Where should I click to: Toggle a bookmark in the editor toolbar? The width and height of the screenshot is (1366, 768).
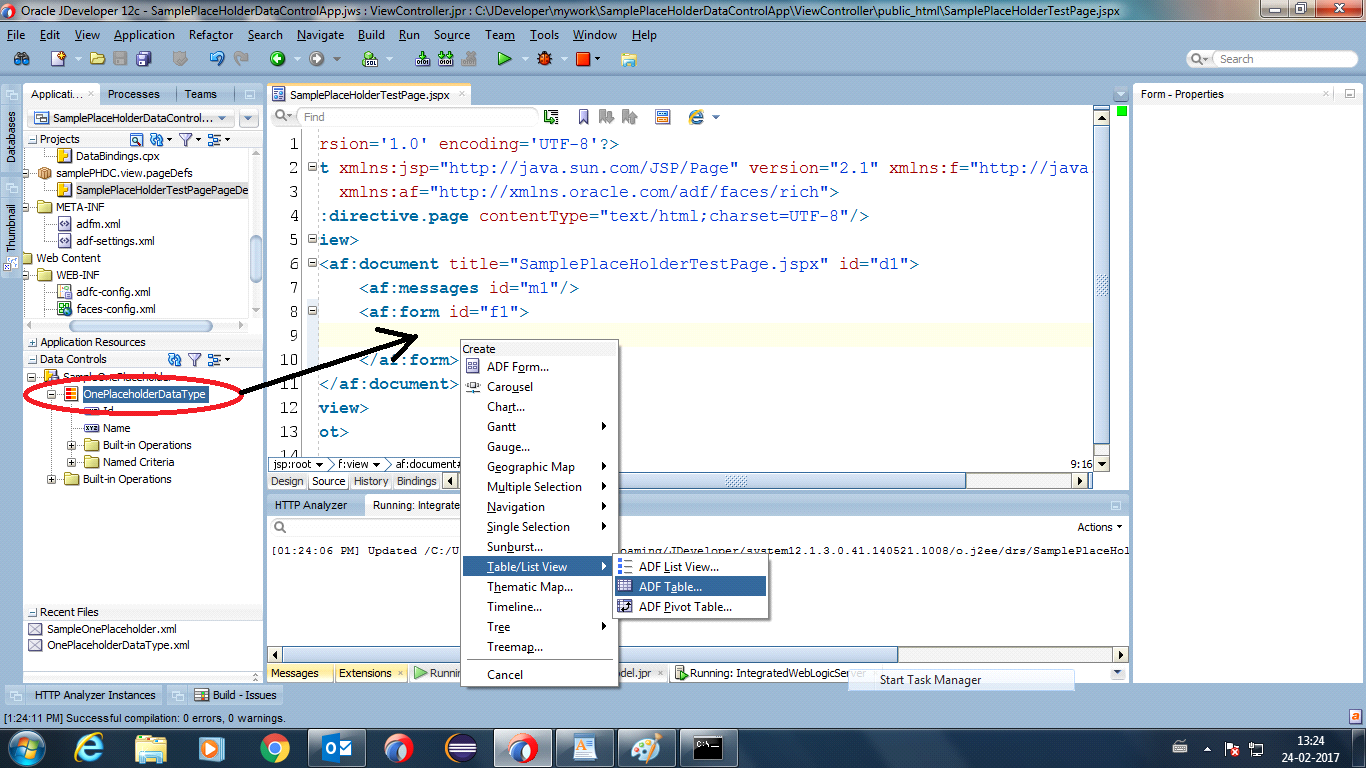click(583, 116)
